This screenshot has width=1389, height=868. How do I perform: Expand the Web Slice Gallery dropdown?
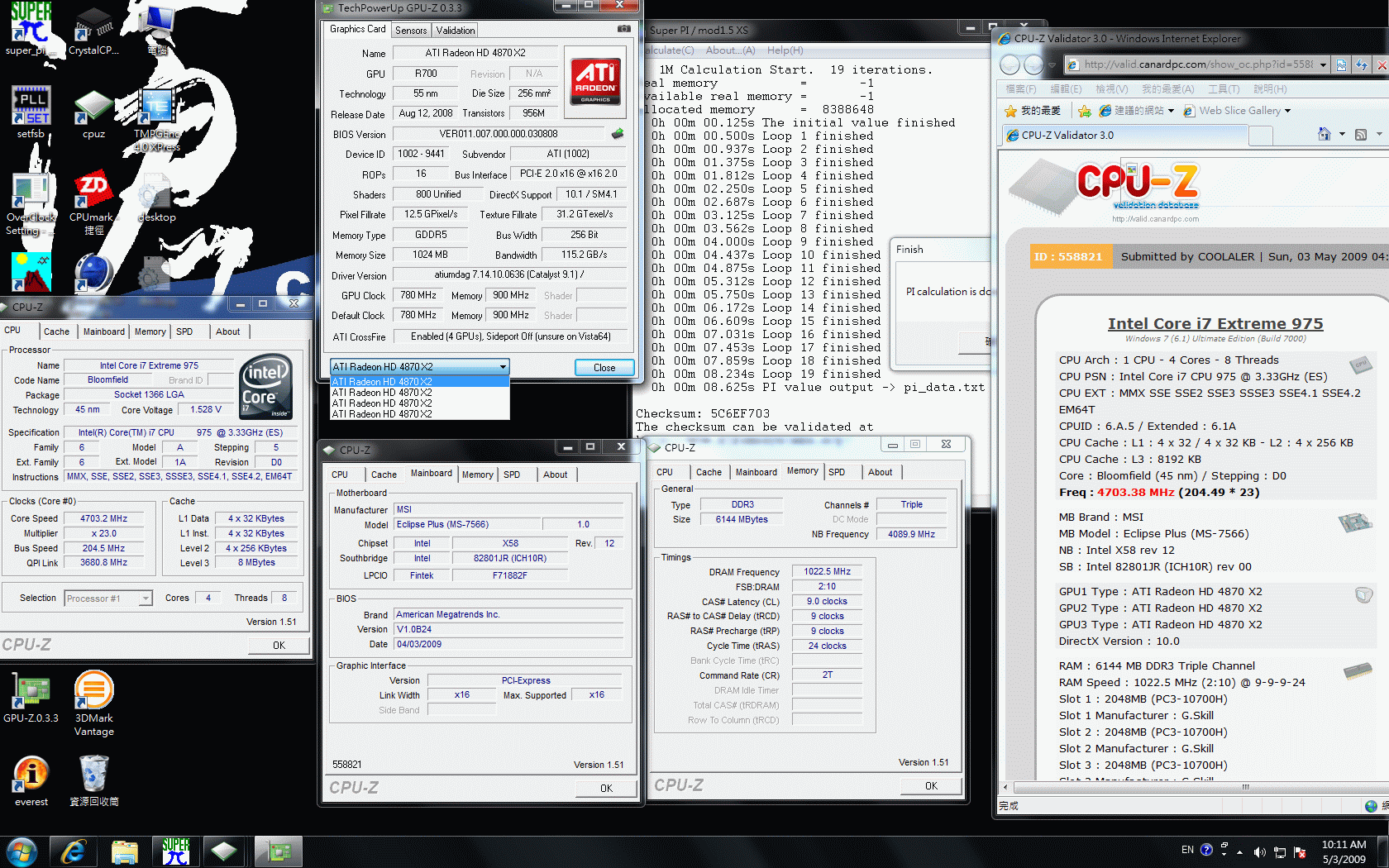pyautogui.click(x=1287, y=111)
